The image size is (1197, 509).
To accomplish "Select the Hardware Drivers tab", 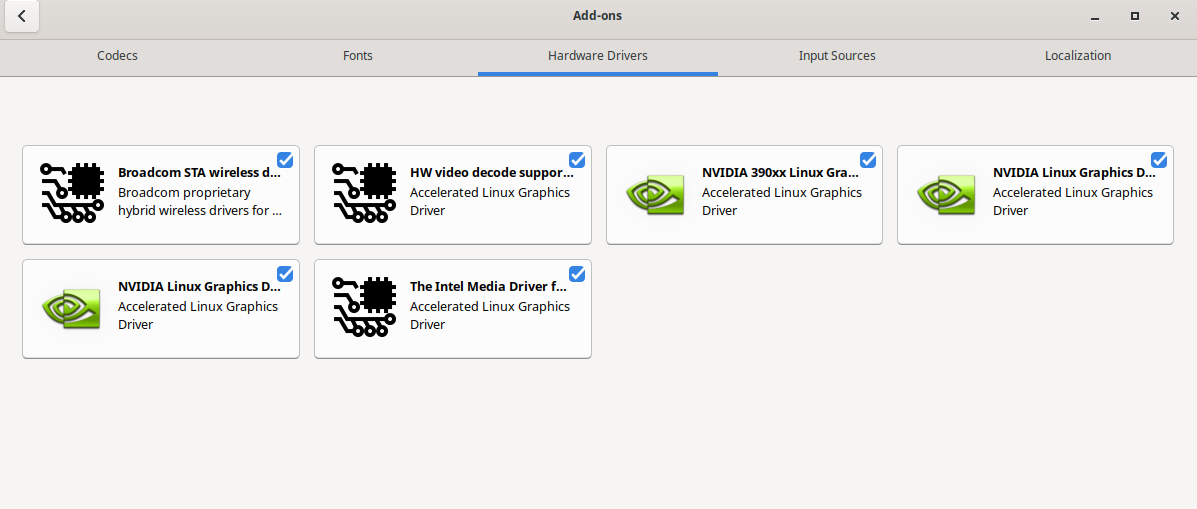I will click(598, 56).
